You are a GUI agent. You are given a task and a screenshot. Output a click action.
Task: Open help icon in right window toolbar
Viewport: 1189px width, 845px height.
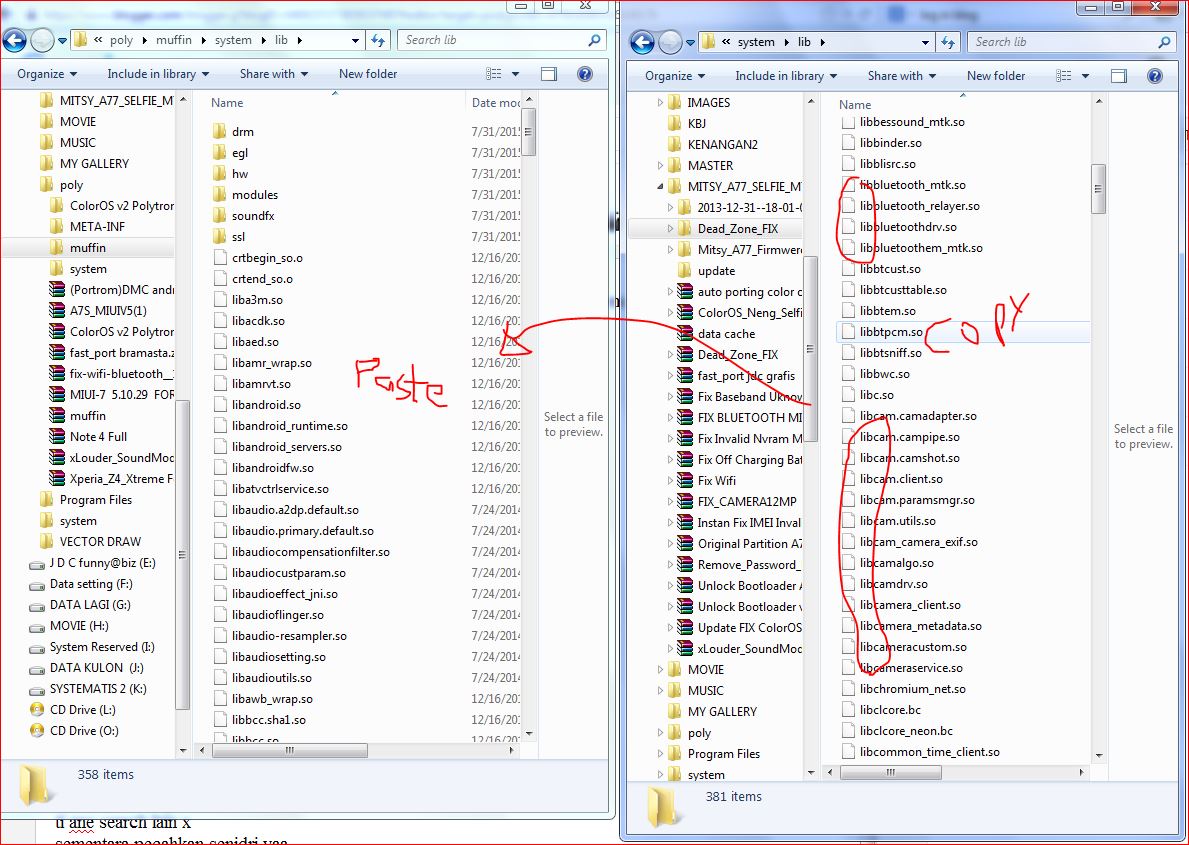tap(1155, 76)
